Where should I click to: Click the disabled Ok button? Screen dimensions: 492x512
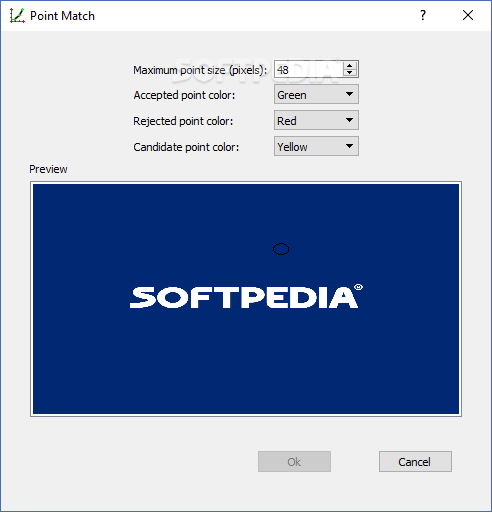point(294,462)
